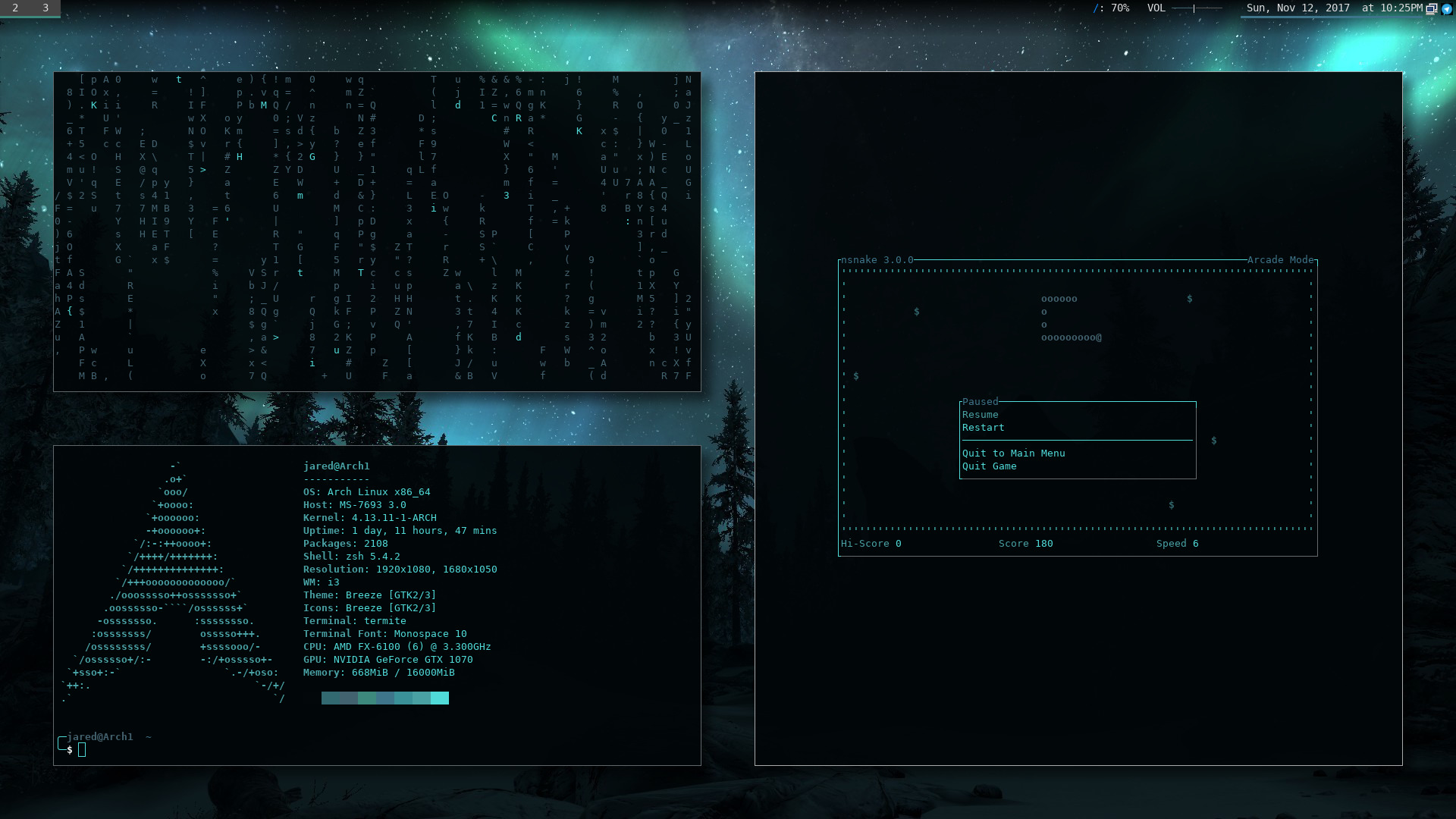Click the VOL label in status bar
The image size is (1456, 819).
pyautogui.click(x=1156, y=8)
